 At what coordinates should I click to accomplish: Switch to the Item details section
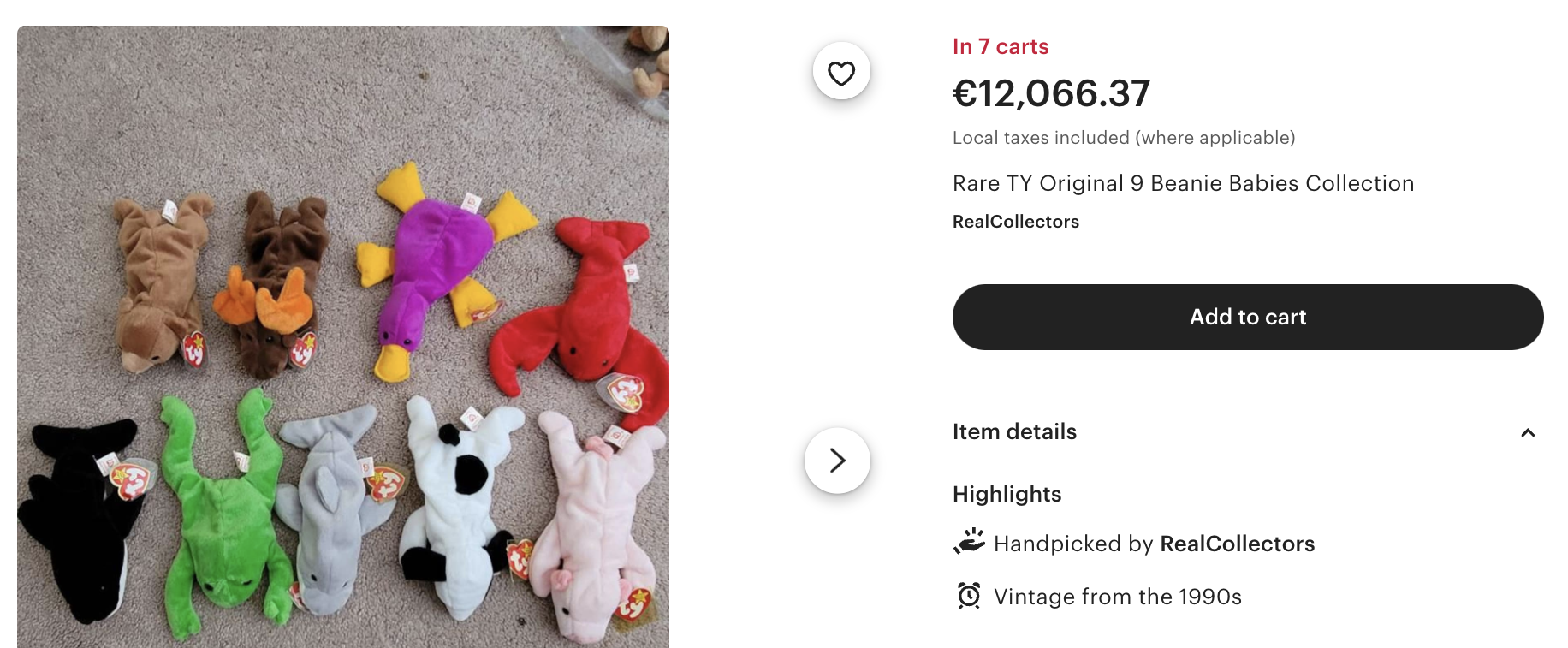pos(1014,432)
